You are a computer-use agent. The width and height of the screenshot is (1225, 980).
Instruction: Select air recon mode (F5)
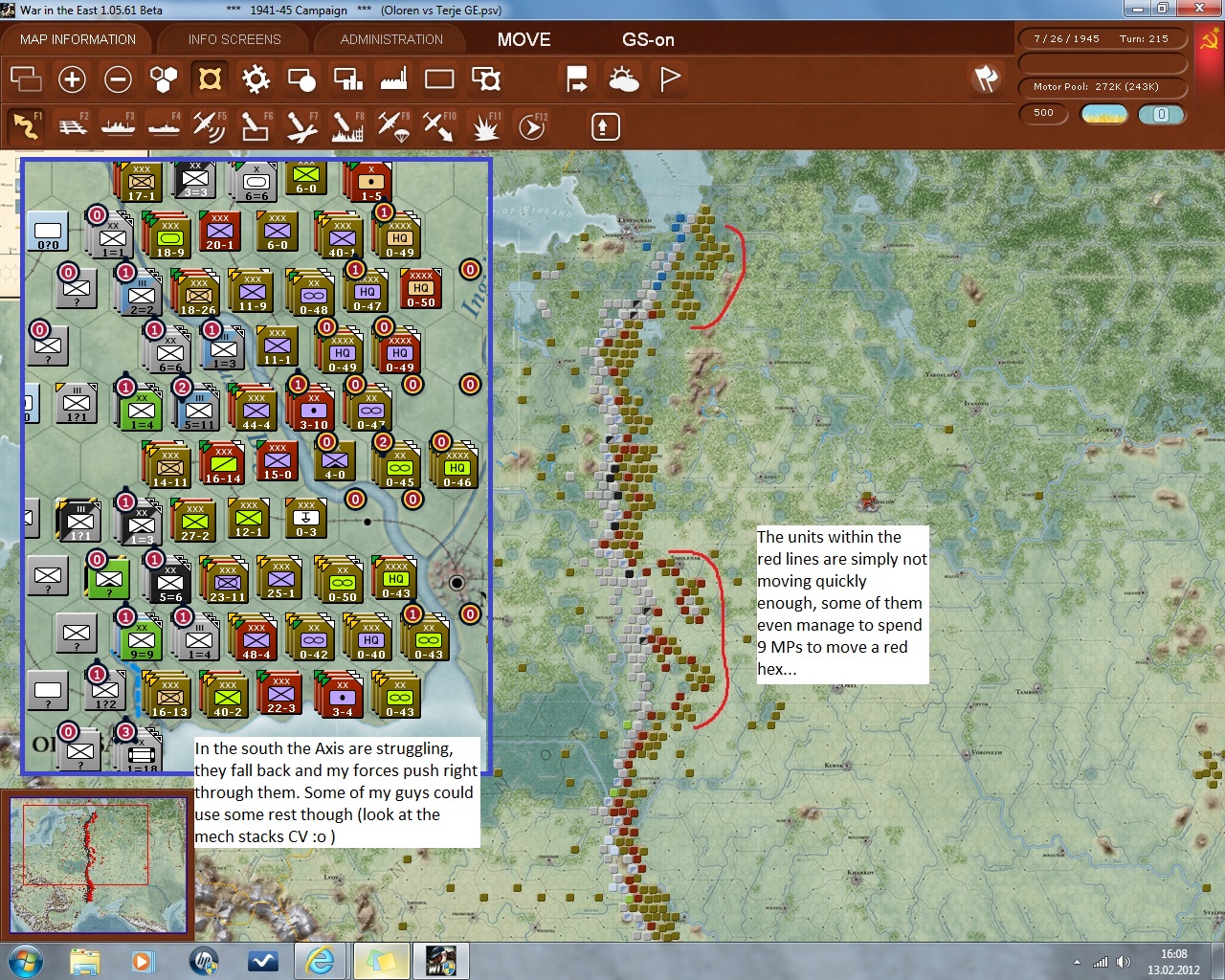click(209, 126)
